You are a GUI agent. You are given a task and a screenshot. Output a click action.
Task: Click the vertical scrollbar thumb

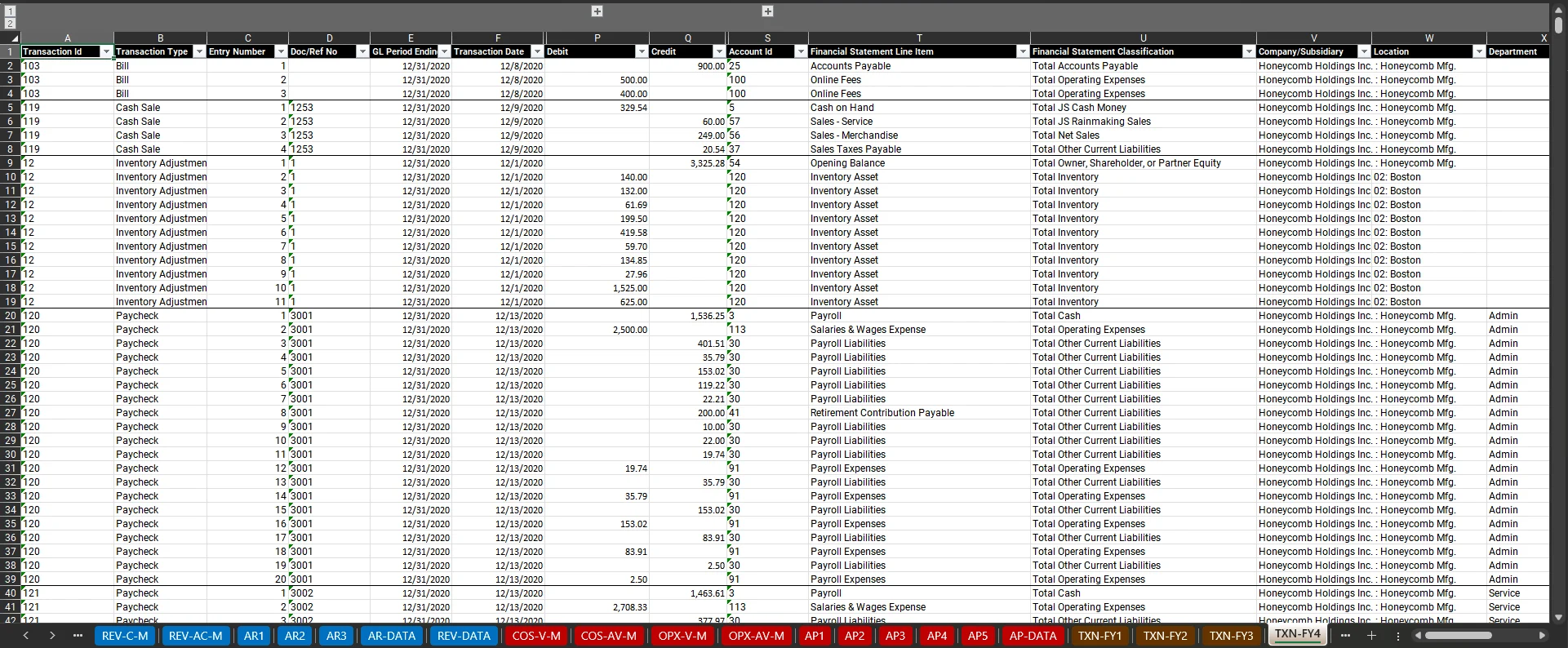(x=1559, y=24)
